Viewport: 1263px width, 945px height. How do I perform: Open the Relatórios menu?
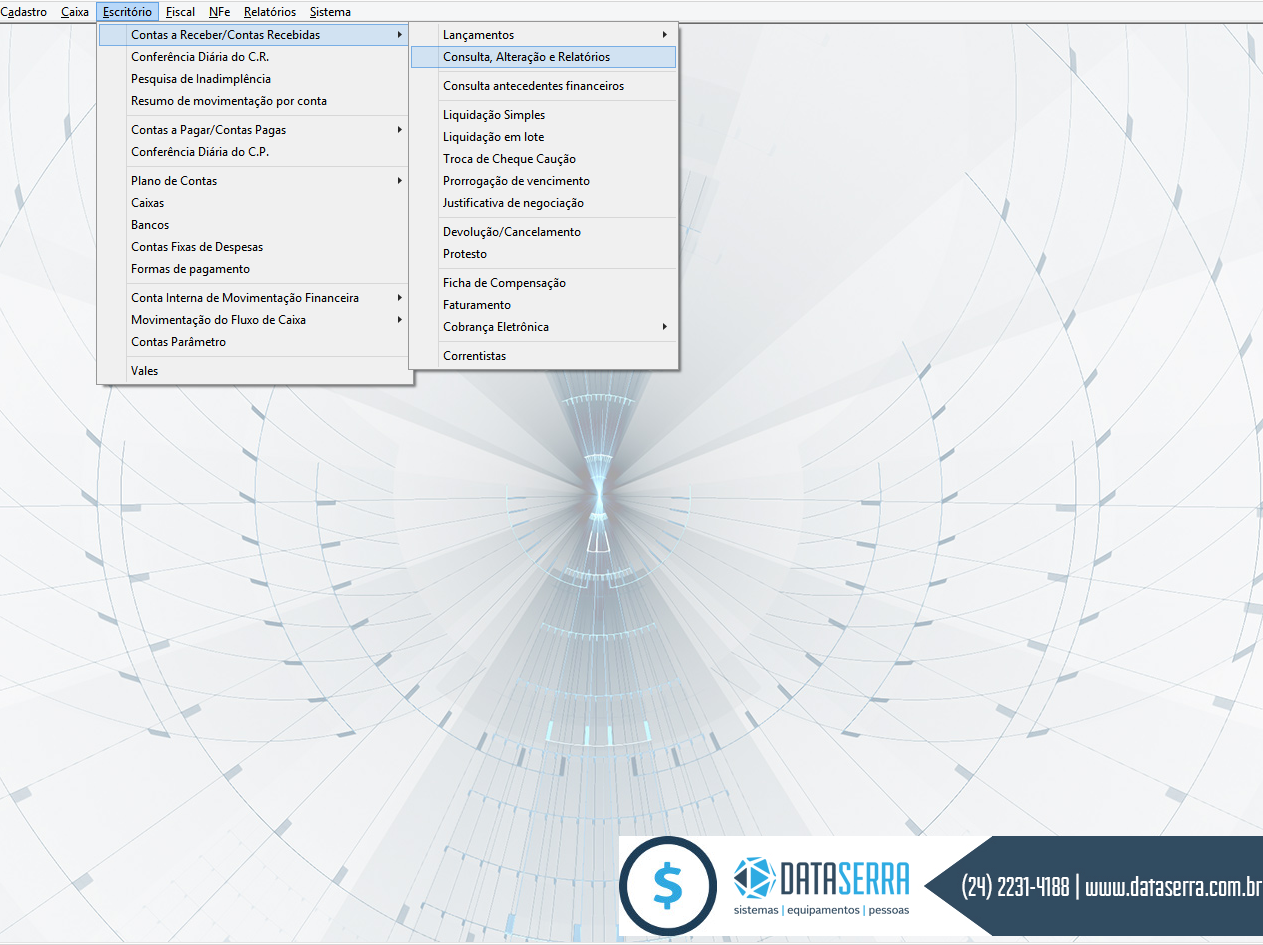270,12
